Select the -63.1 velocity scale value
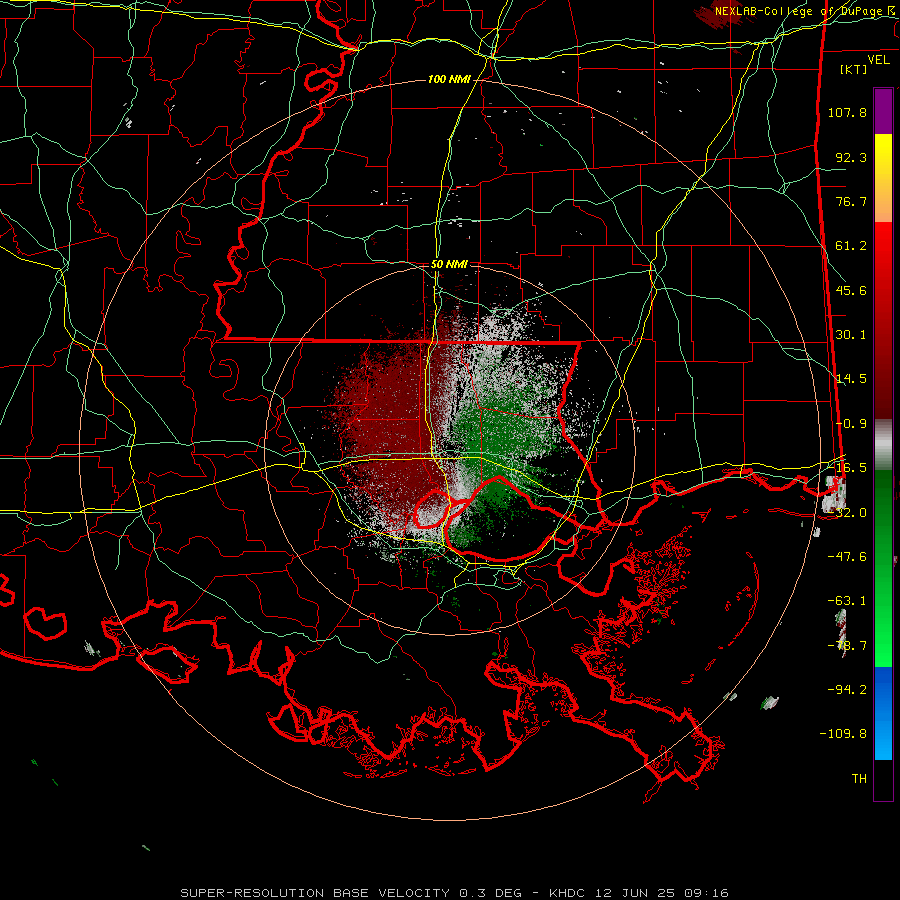 click(847, 601)
